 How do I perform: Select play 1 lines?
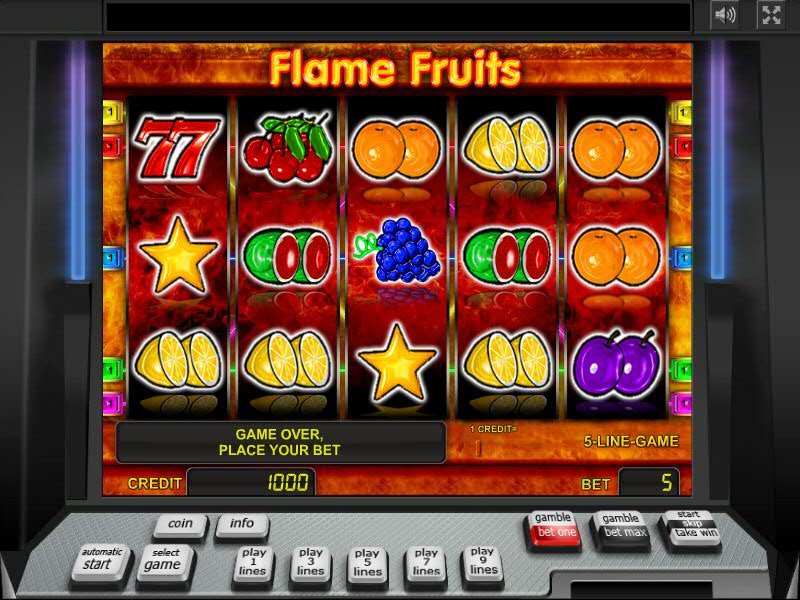pyautogui.click(x=254, y=565)
